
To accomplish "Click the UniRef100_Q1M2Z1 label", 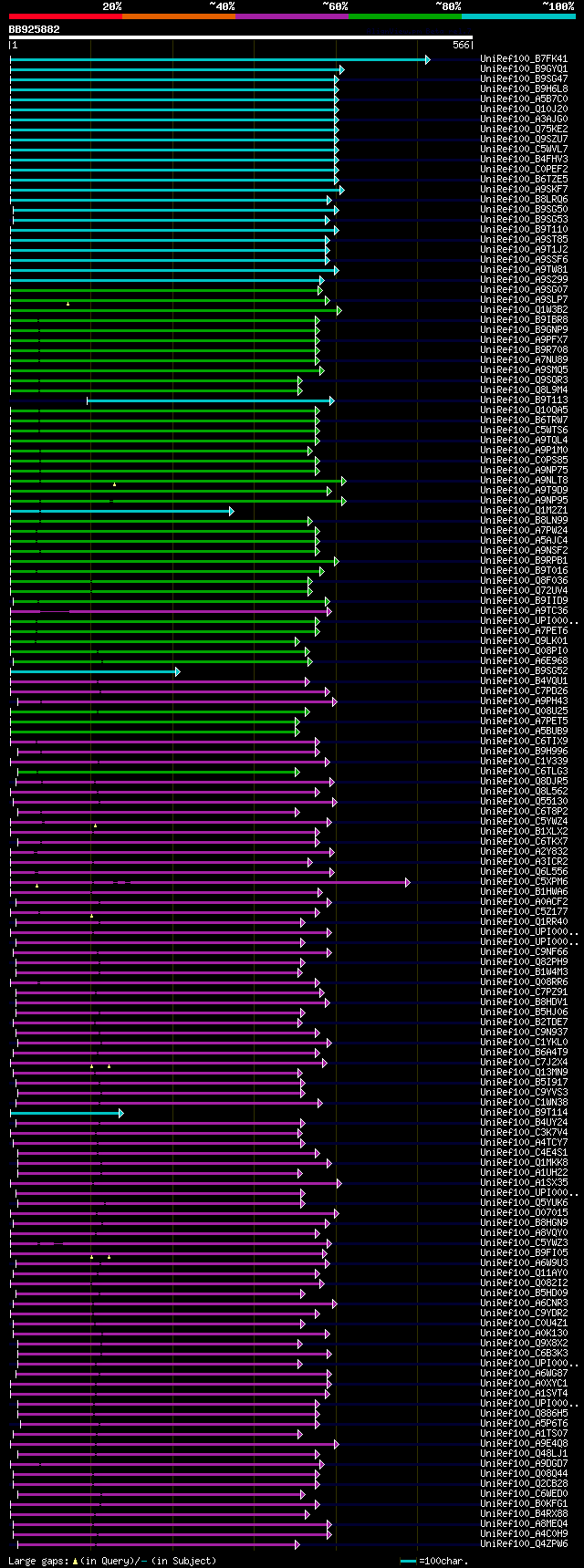I will pos(524,510).
